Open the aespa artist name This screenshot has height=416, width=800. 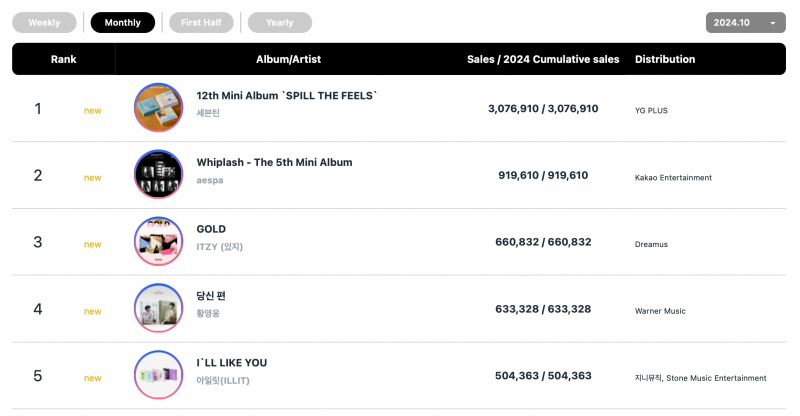[x=210, y=180]
